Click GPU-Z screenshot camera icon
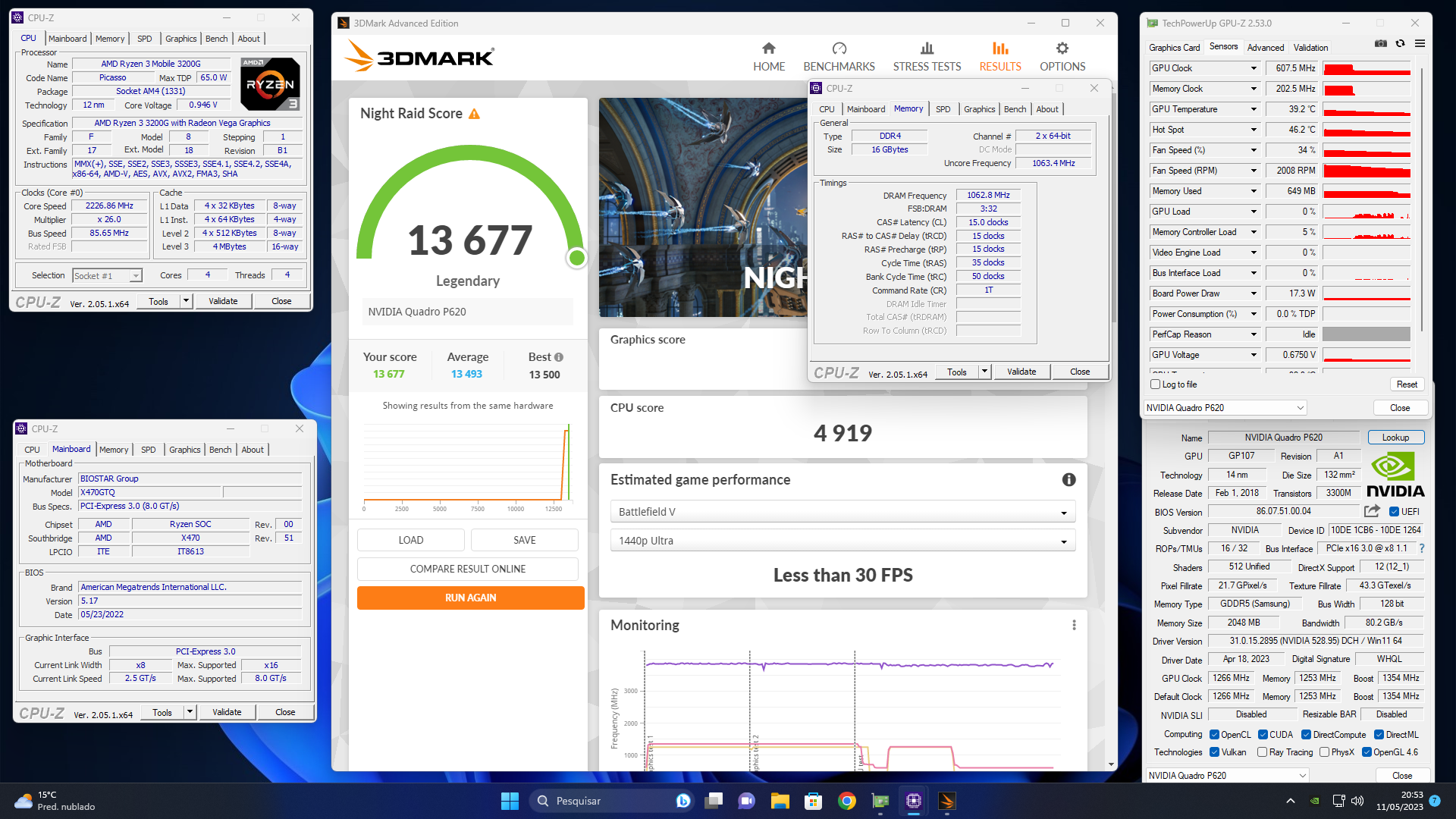Screen dimensions: 1456x819 (1381, 44)
